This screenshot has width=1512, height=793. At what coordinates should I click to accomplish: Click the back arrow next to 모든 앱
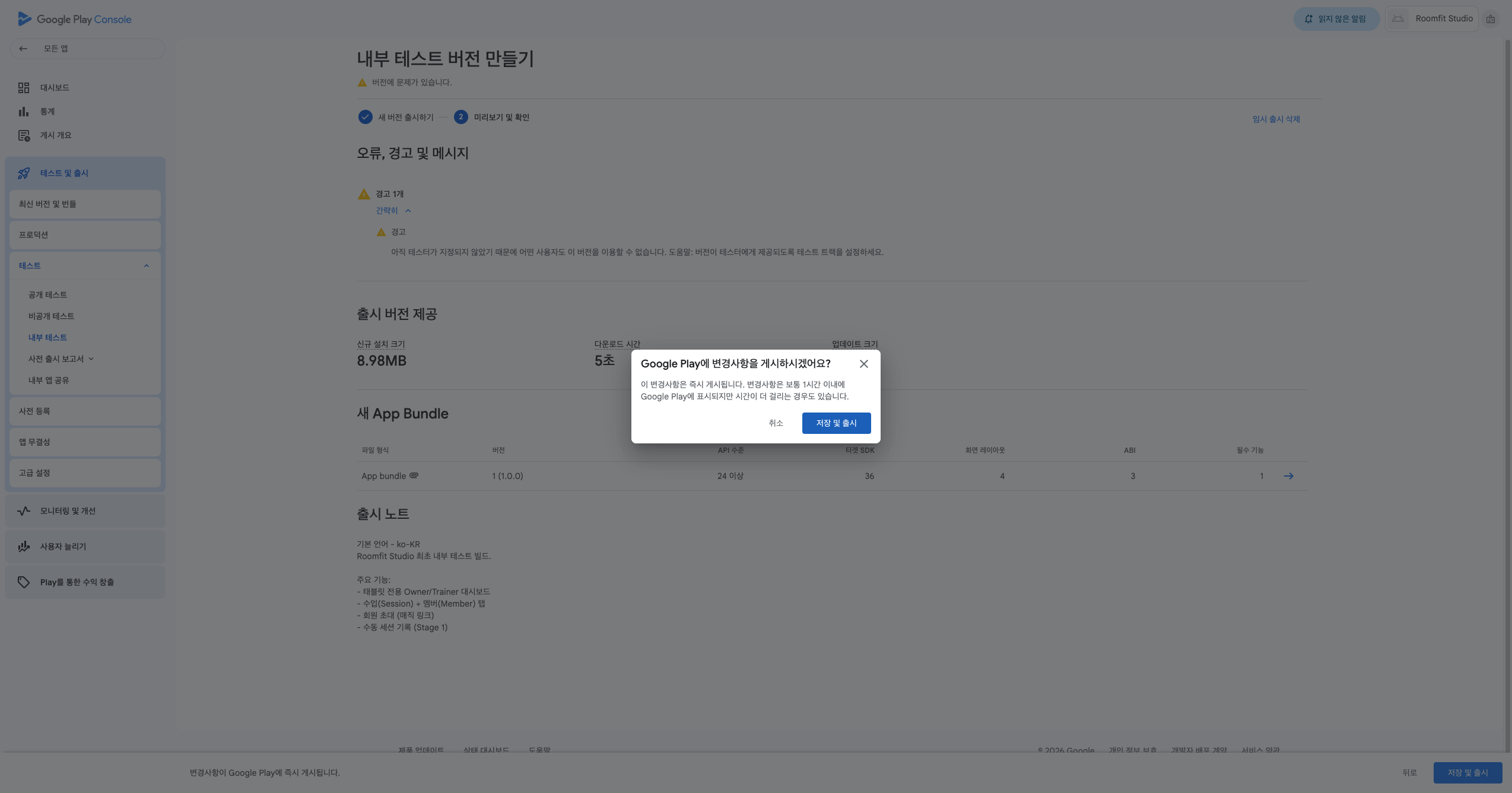pos(23,49)
